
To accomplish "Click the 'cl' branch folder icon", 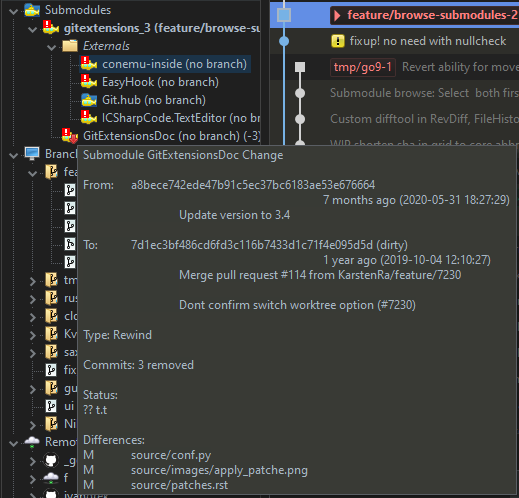I will tap(51, 316).
